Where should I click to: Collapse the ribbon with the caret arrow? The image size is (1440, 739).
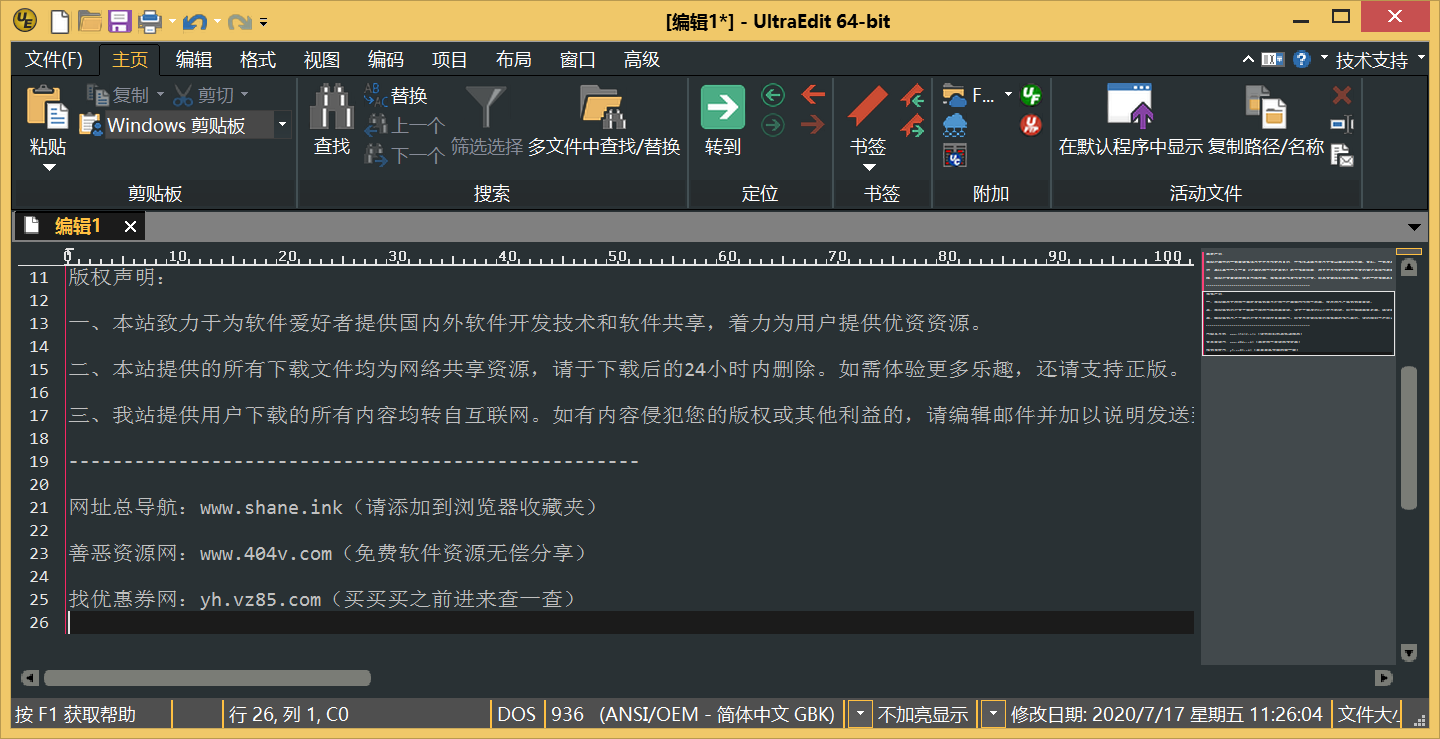[1248, 59]
